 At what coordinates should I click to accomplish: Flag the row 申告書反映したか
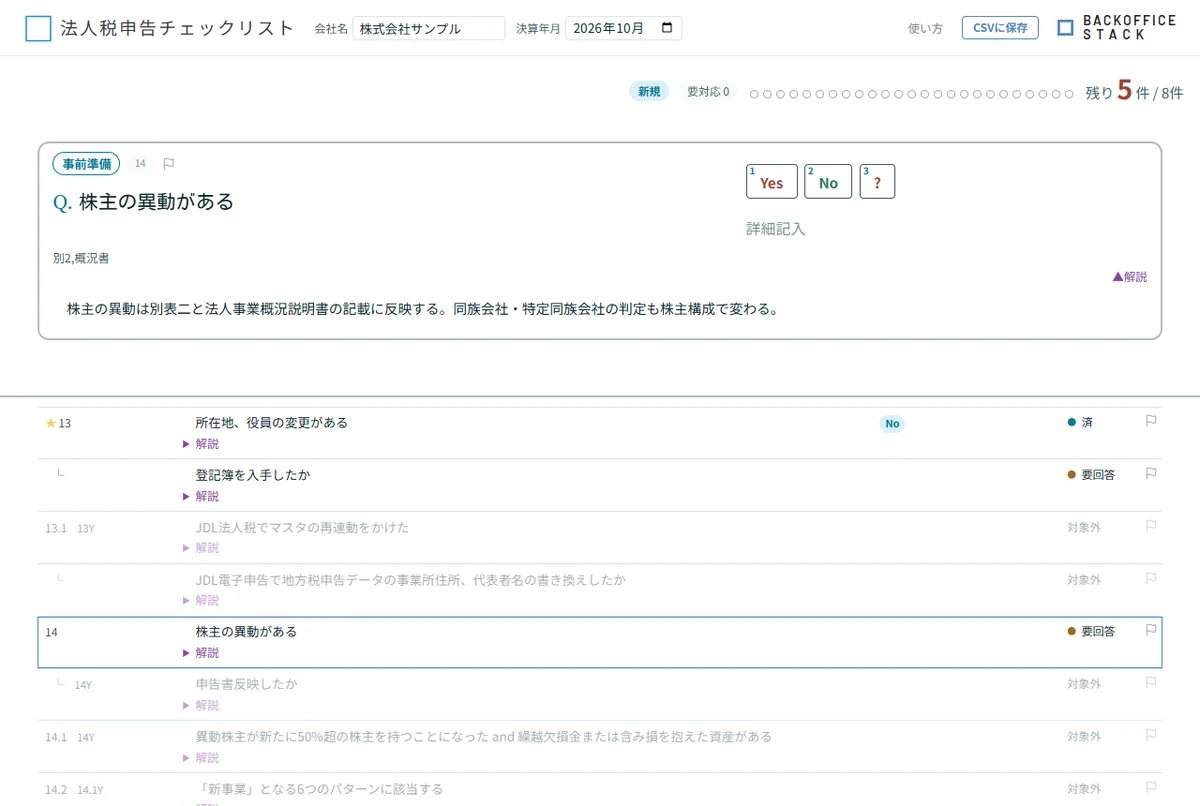point(1151,682)
